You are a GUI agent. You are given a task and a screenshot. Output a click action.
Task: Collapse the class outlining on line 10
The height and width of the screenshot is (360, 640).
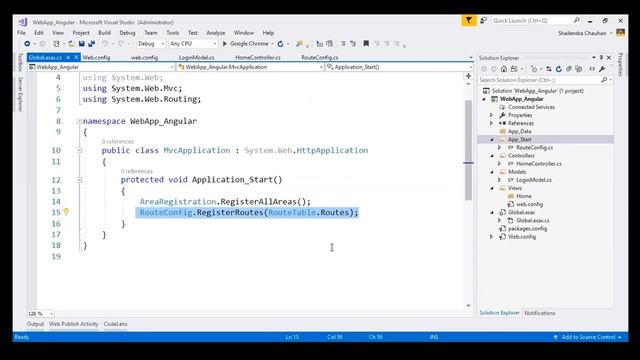click(80, 151)
